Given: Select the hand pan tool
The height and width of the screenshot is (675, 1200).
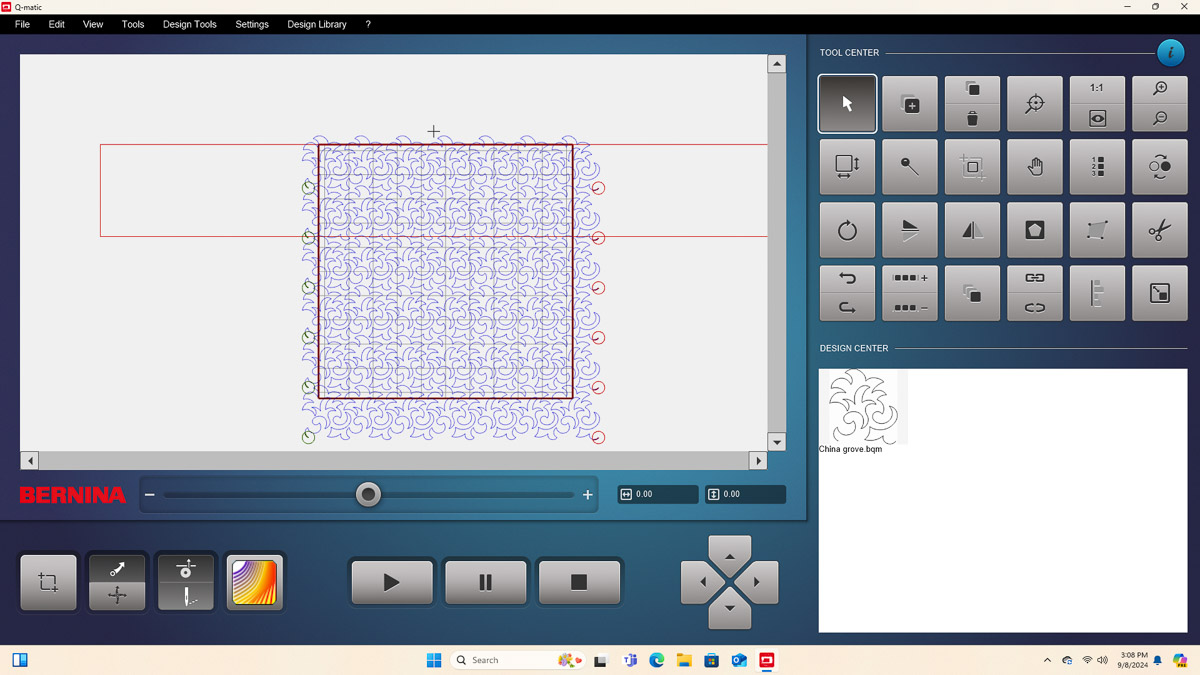Looking at the screenshot, I should click(x=1035, y=166).
